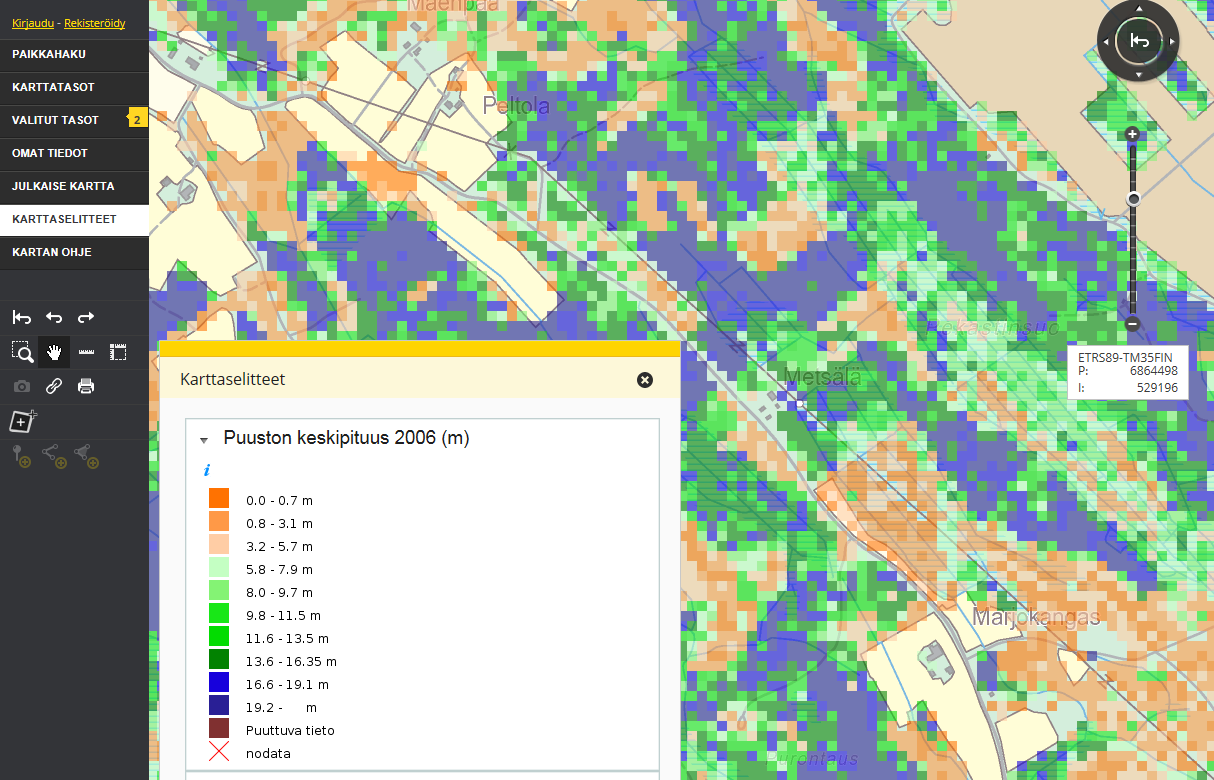
Task: Select the zoom-to-area magnifier tool
Action: [22, 352]
